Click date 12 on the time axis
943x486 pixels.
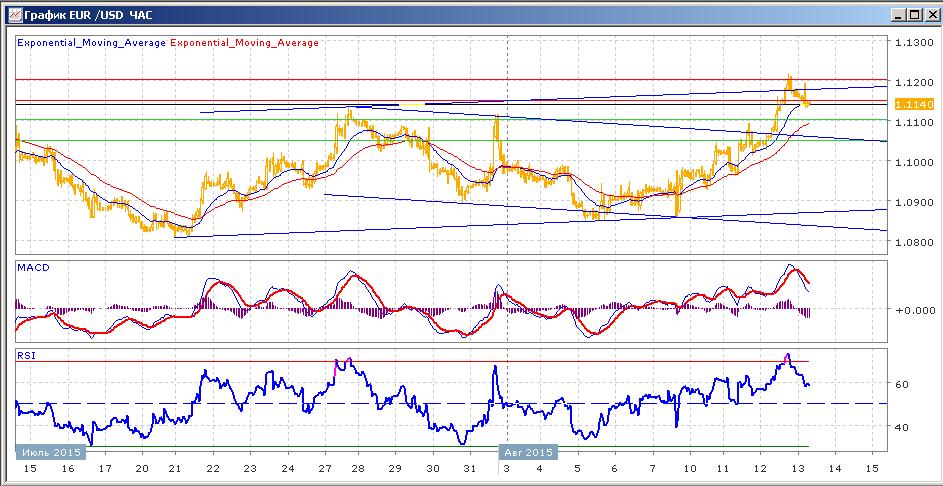pos(760,469)
